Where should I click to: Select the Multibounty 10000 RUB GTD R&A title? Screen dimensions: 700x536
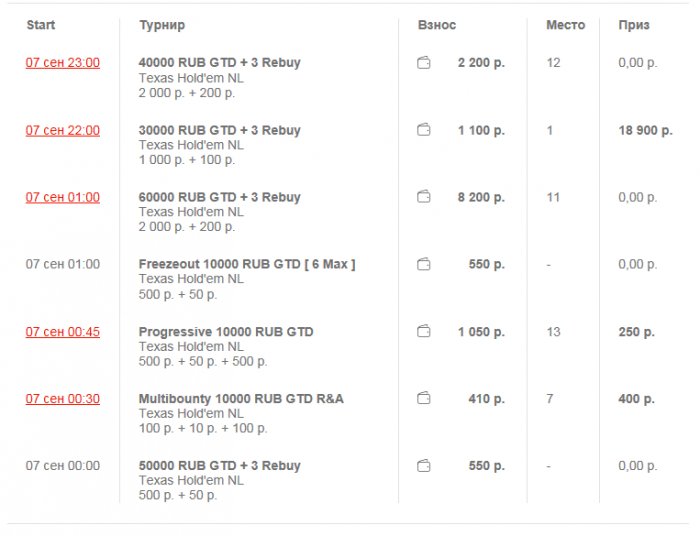point(241,398)
